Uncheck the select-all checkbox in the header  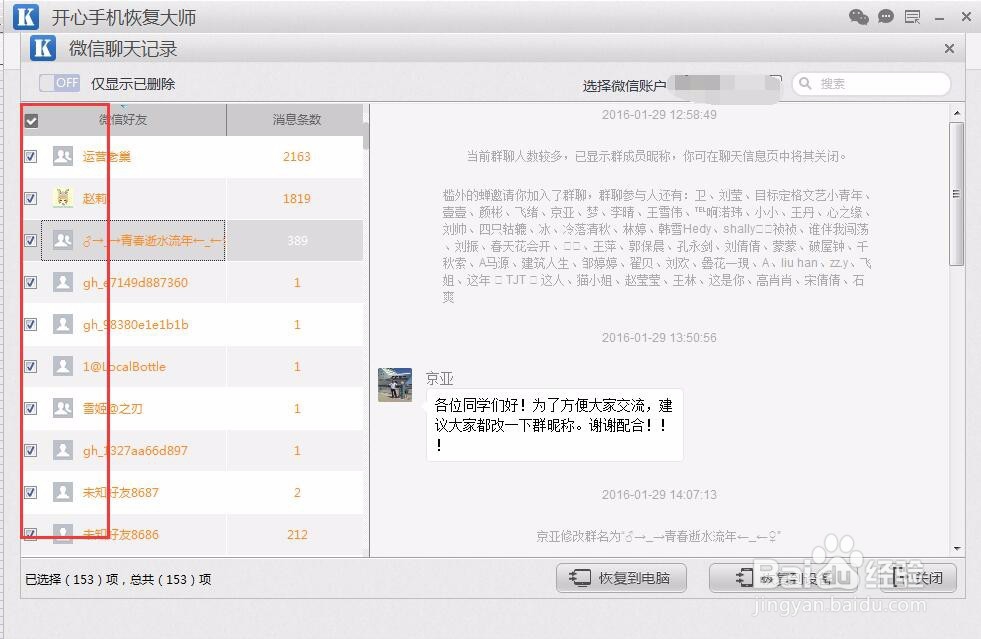(31, 120)
